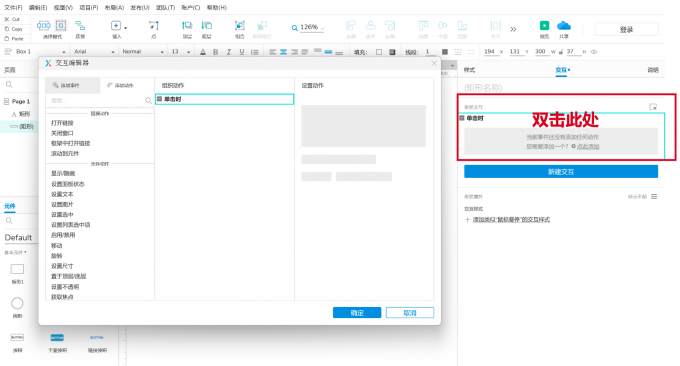Click the fill shadow dark swatch
Viewport: 680px width, 366px height.
[392, 52]
